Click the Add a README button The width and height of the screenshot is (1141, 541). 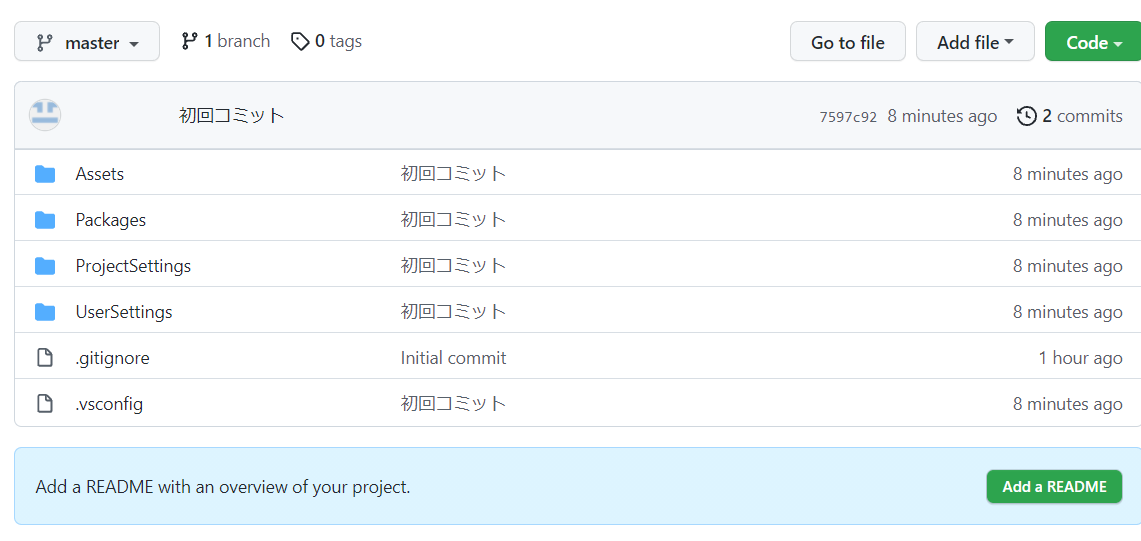[1054, 487]
